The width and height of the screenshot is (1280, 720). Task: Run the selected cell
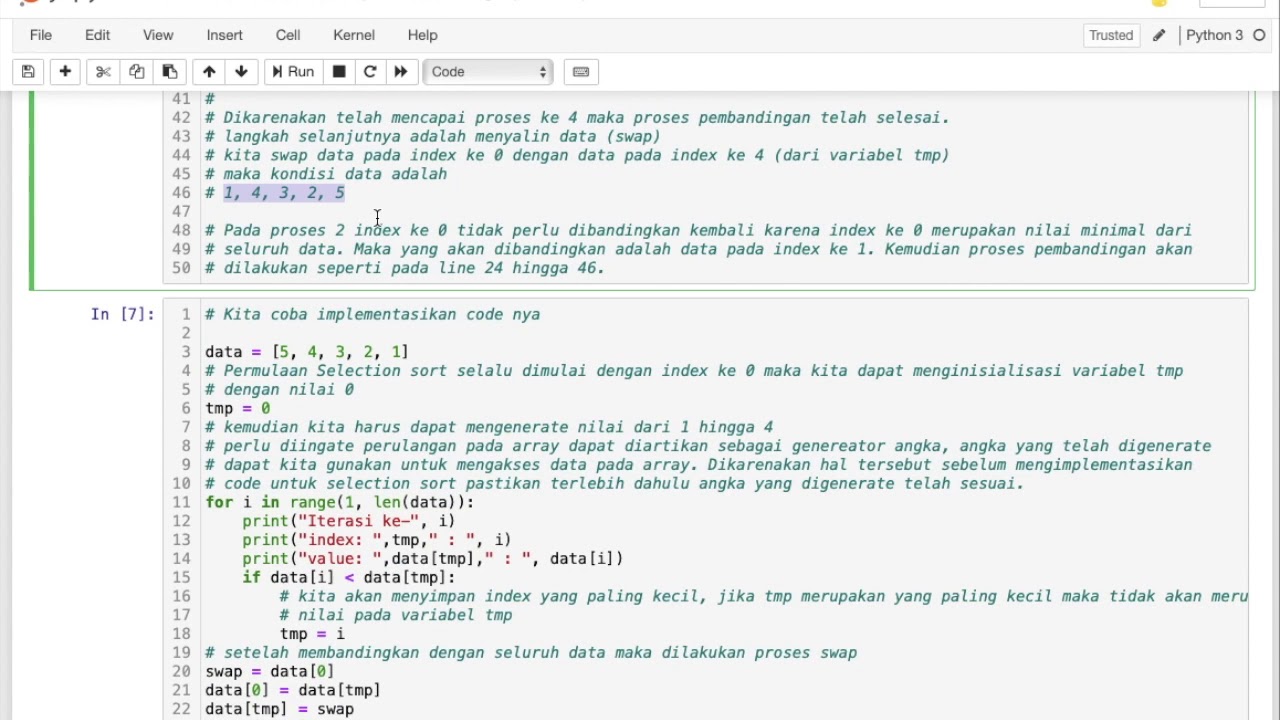293,72
